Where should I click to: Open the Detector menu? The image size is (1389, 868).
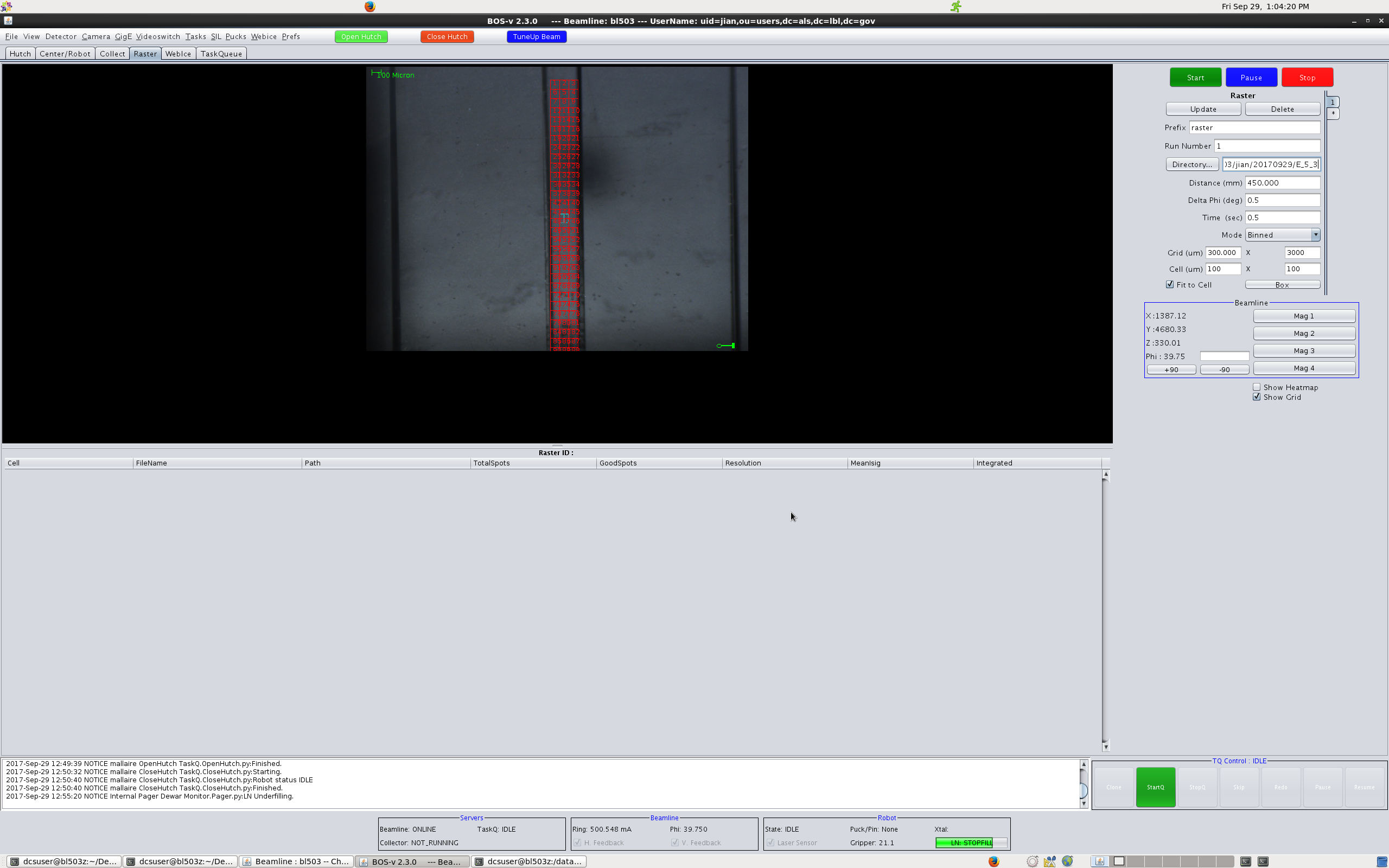point(60,37)
